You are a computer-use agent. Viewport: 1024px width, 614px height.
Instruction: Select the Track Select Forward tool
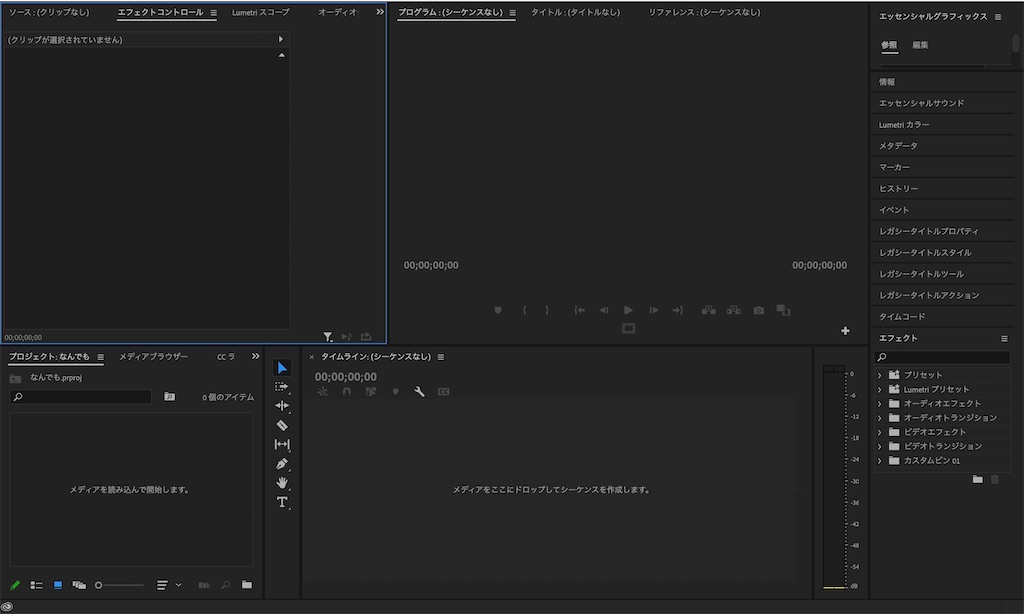click(x=281, y=387)
